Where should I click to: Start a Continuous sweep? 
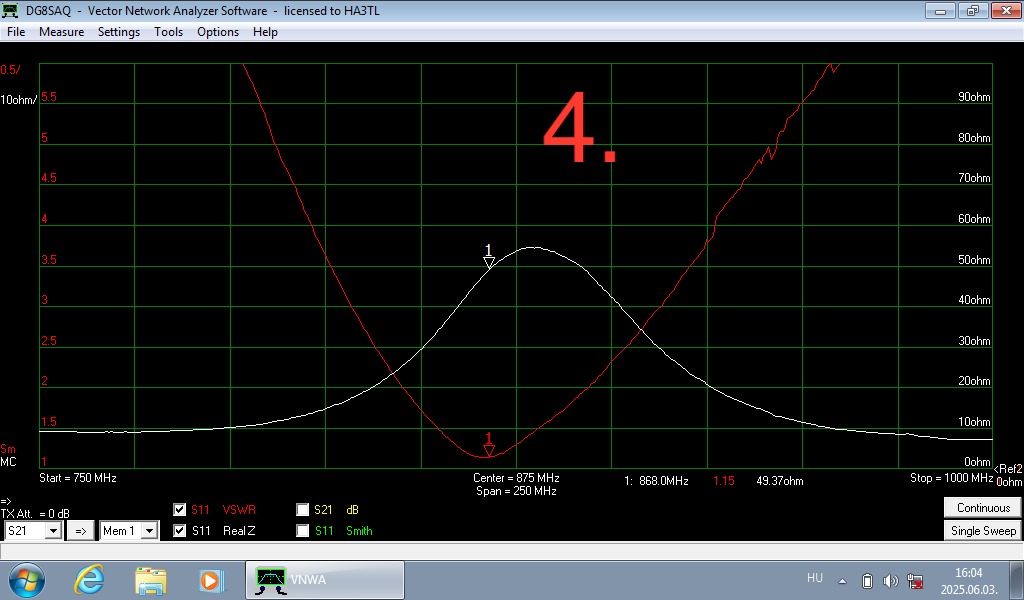pyautogui.click(x=983, y=508)
